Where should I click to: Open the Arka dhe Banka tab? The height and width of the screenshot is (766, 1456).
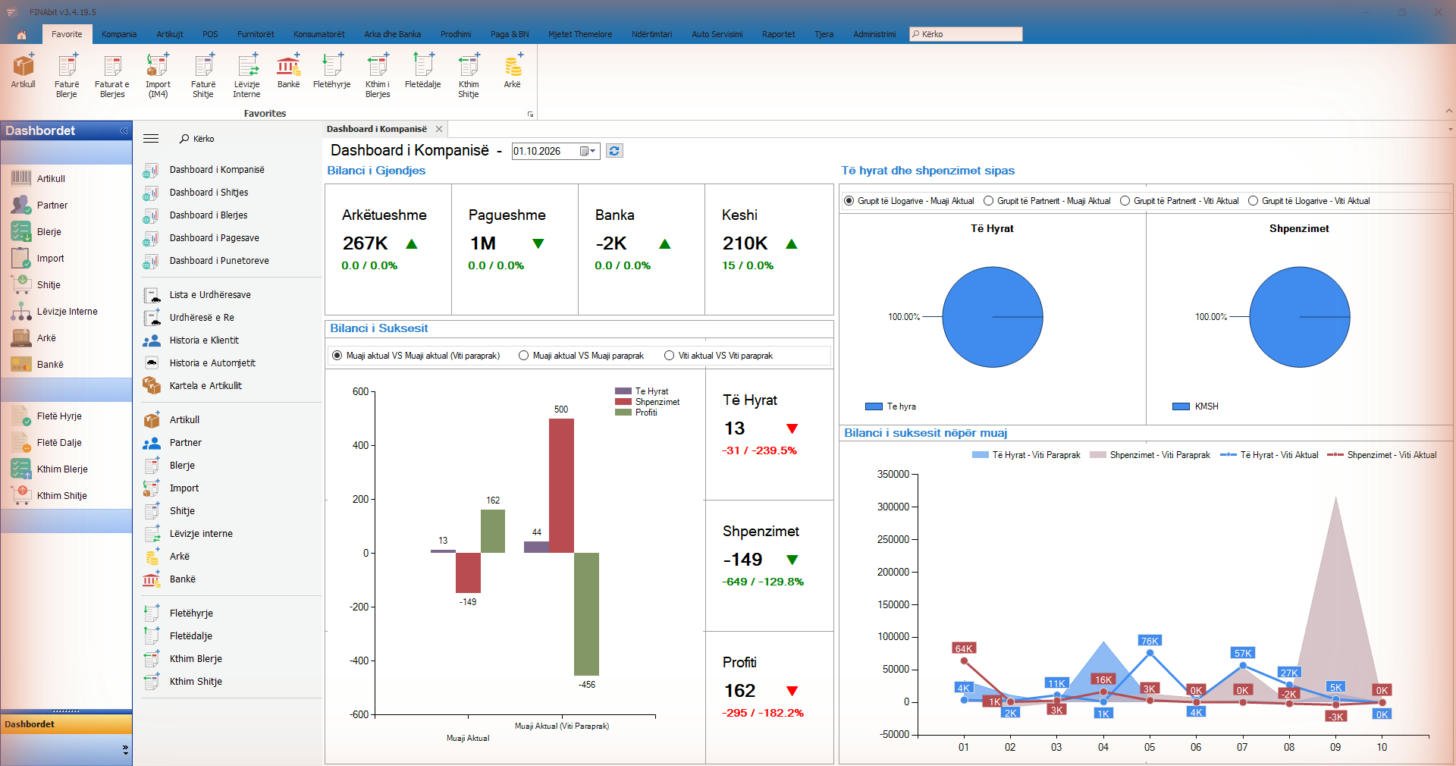[392, 34]
